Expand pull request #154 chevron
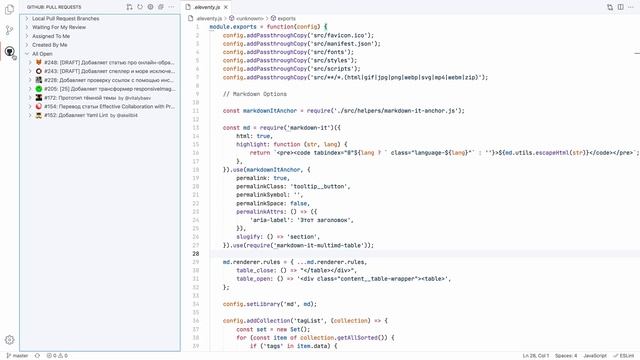This screenshot has height=360, width=640. click(30, 106)
